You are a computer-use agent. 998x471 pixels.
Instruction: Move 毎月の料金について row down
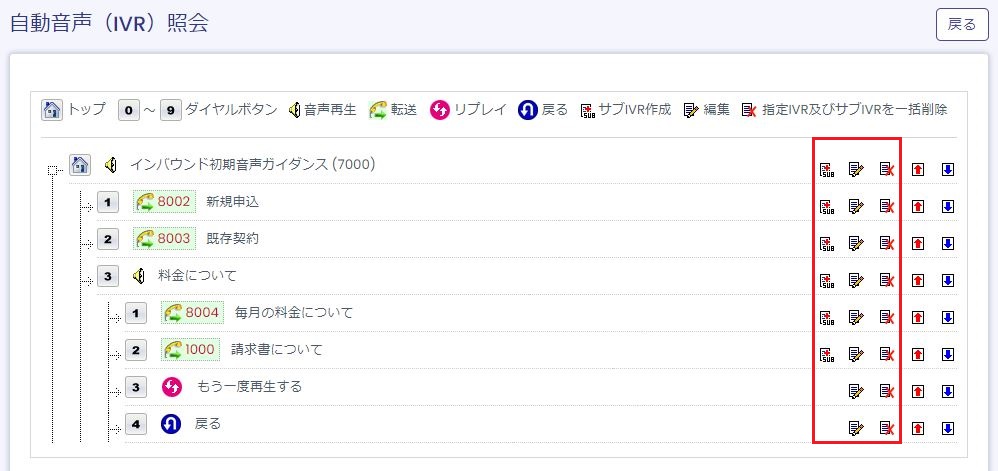948,317
